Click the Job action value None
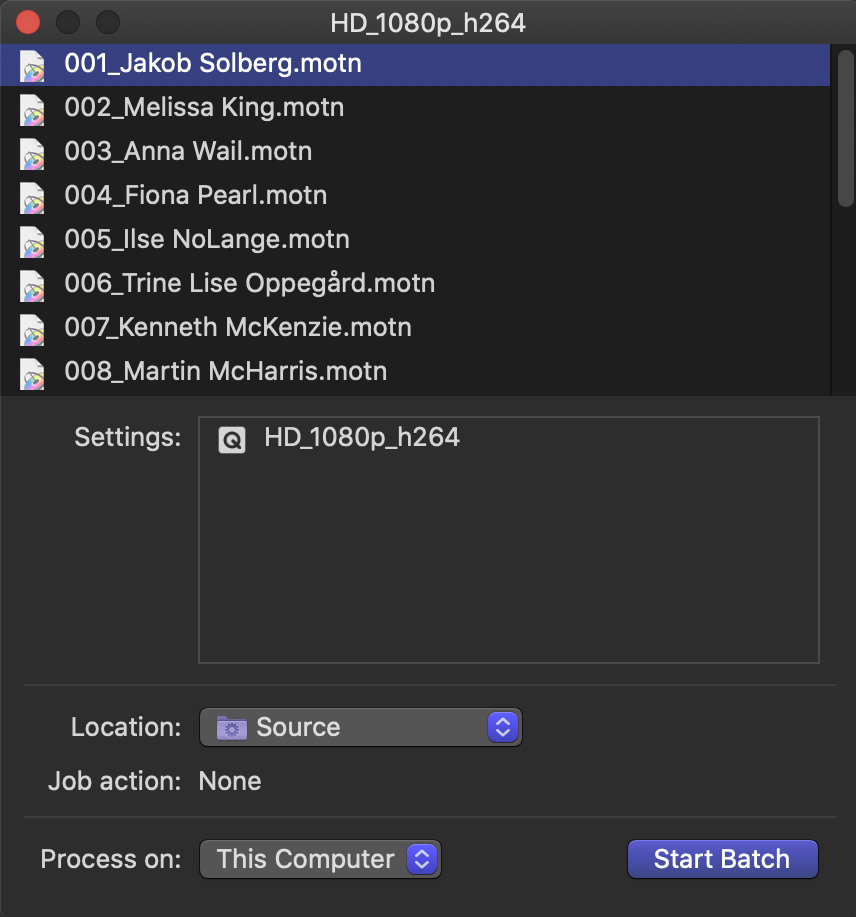856x917 pixels. tap(230, 781)
